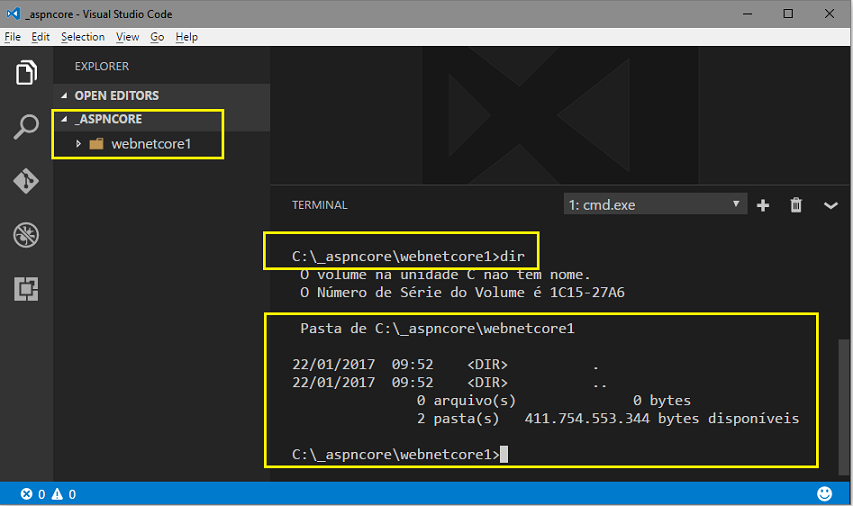Screen dimensions: 853x506
Task: Open the Source Control (Git) view
Action: 26,181
